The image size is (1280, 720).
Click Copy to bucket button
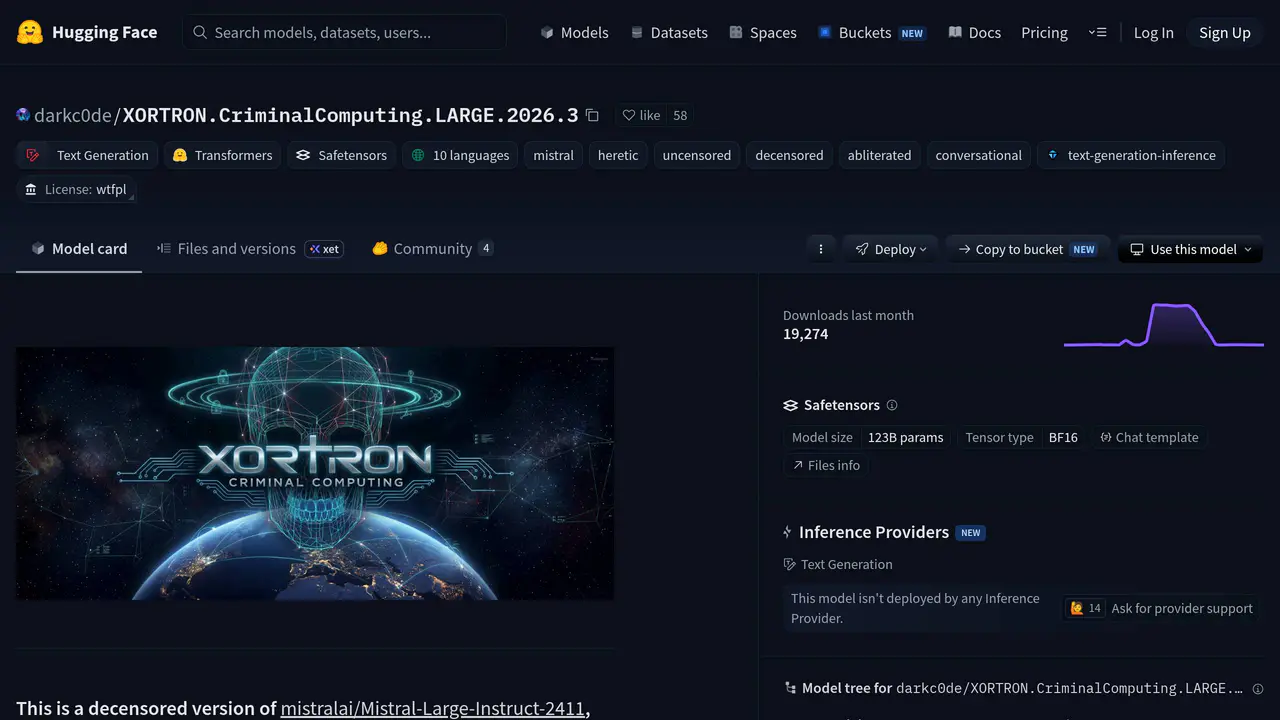pos(1026,249)
